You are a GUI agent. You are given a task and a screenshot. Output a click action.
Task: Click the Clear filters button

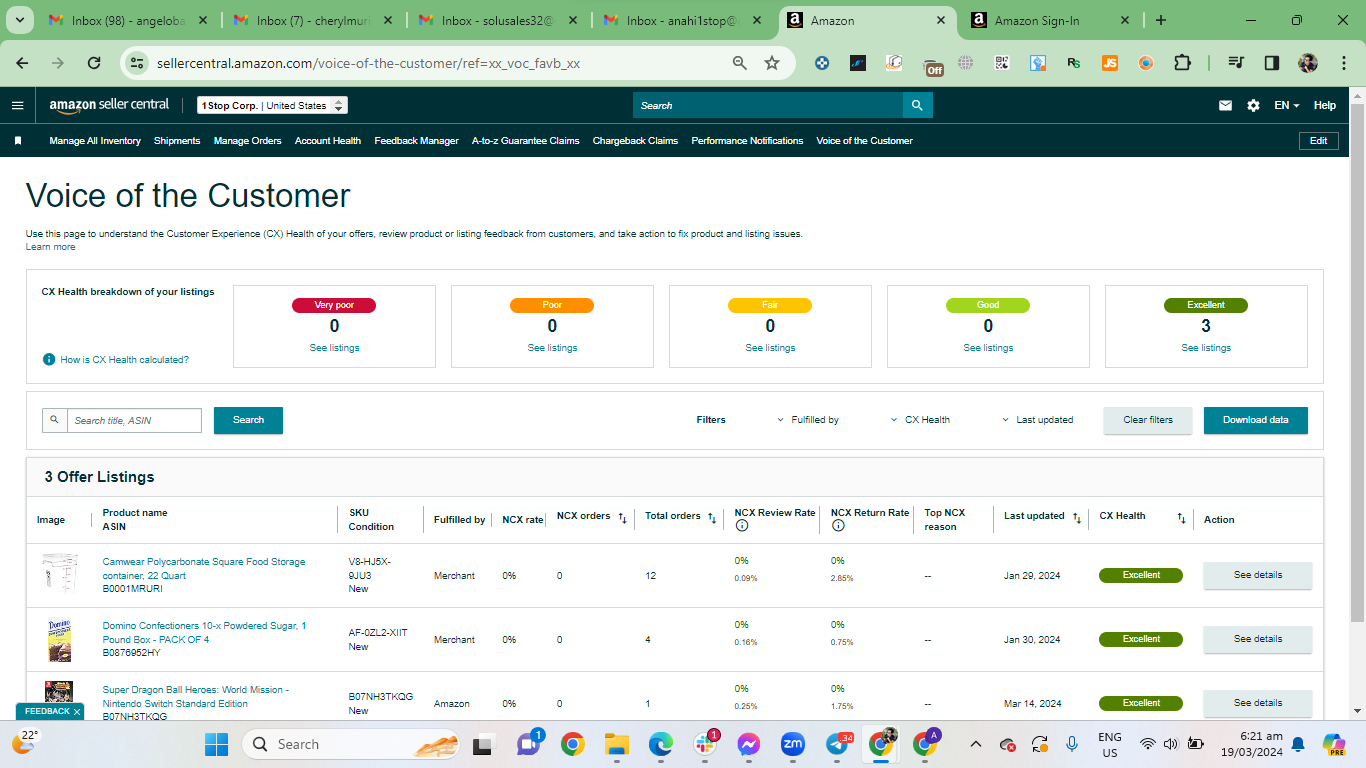point(1148,420)
